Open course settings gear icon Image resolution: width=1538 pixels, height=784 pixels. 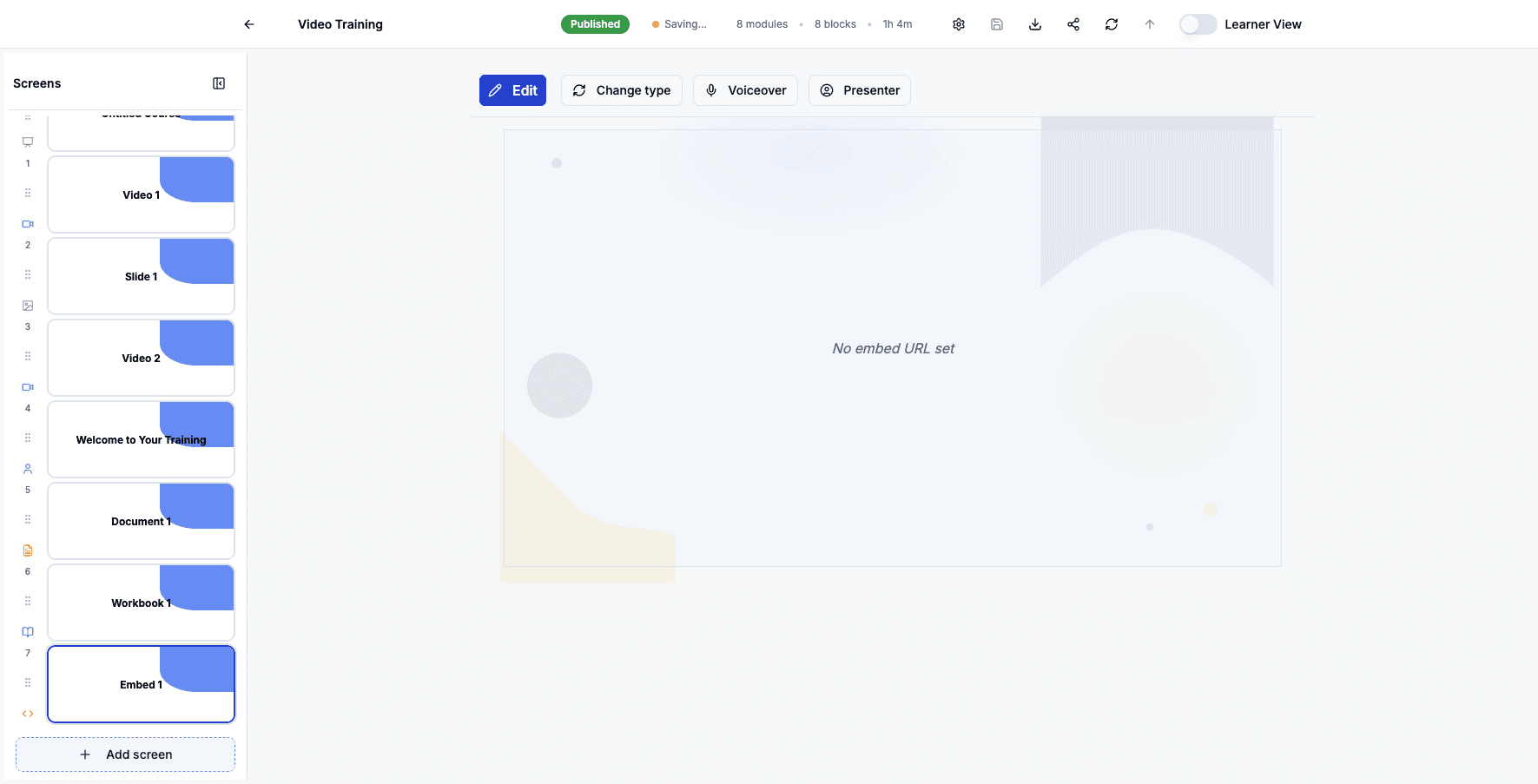point(959,24)
